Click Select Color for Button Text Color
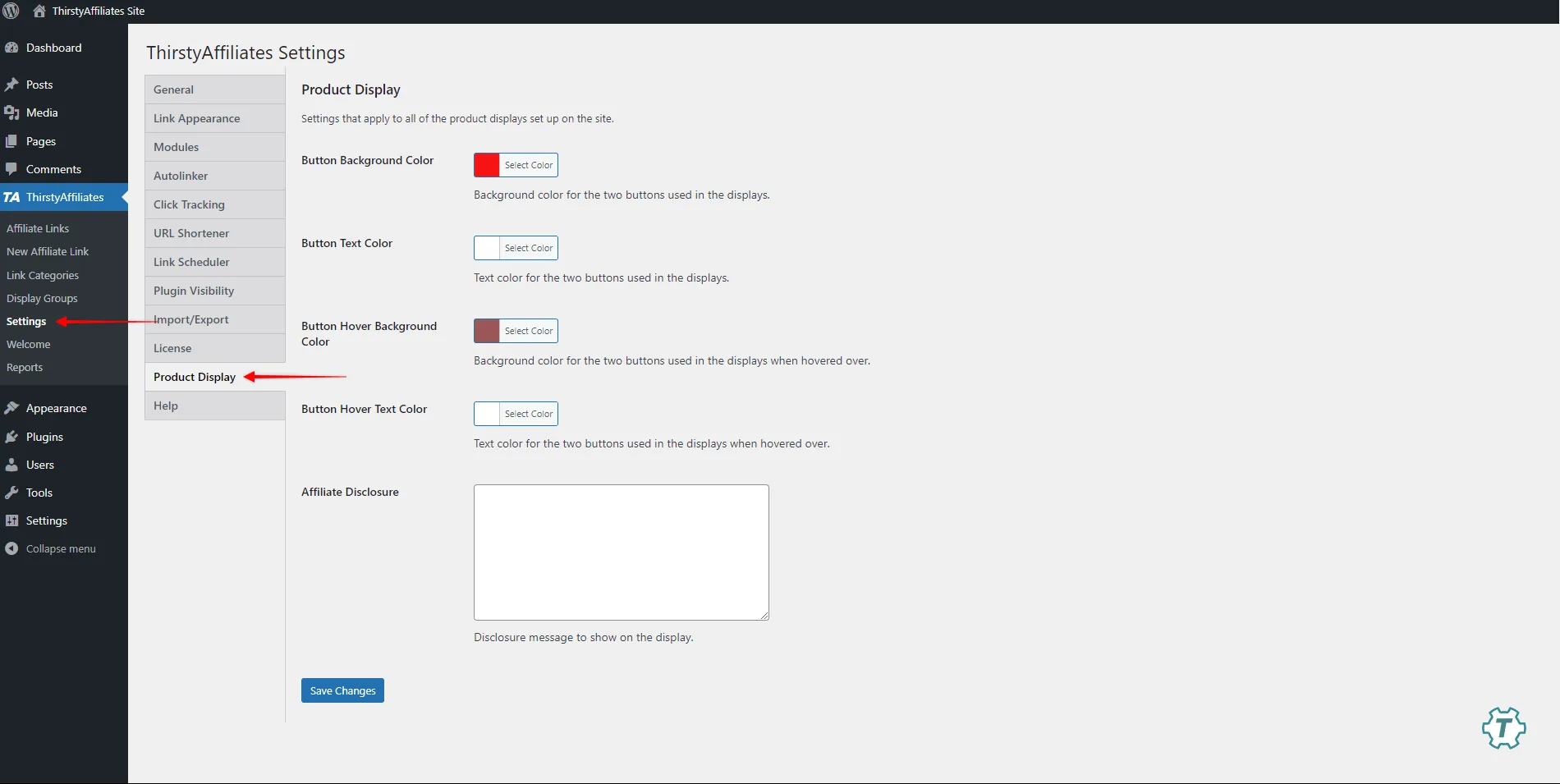1560x784 pixels. click(x=529, y=248)
